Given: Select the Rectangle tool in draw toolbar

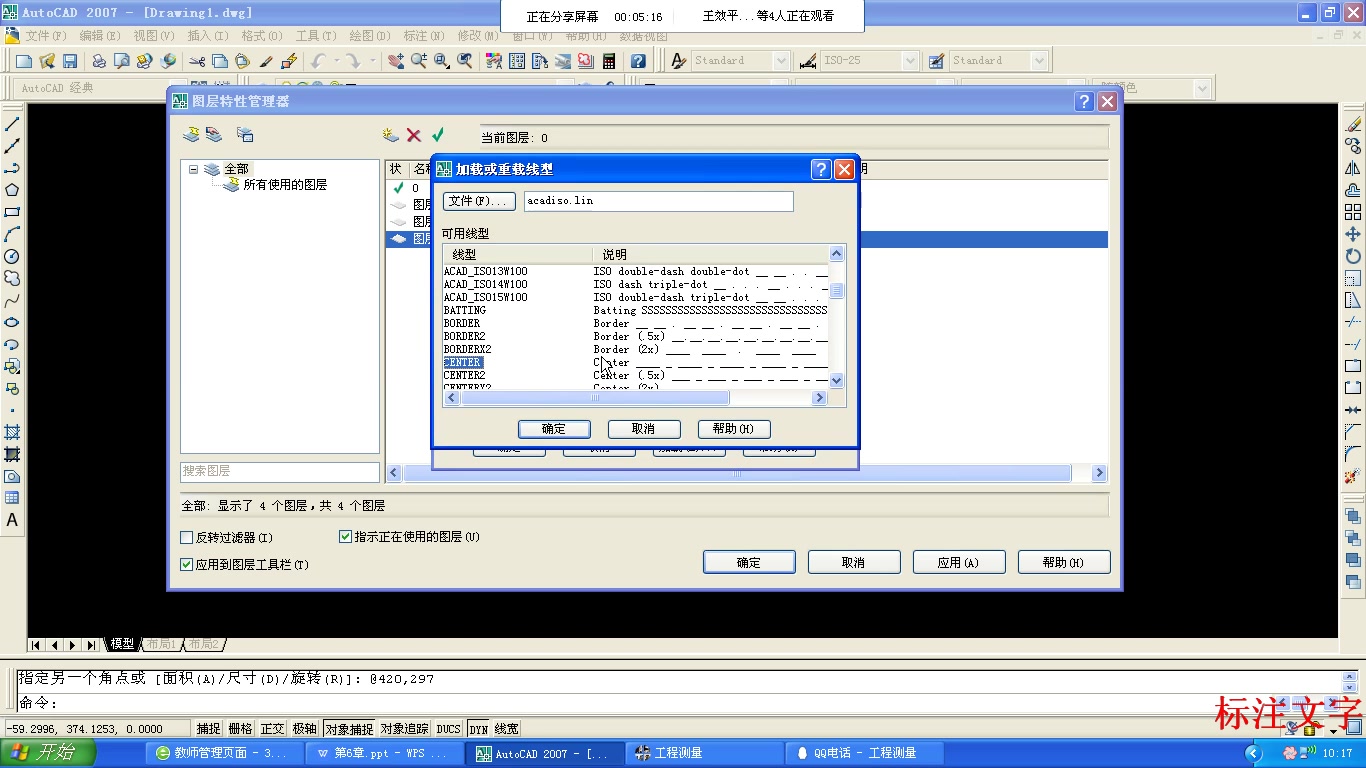Looking at the screenshot, I should click(x=12, y=212).
